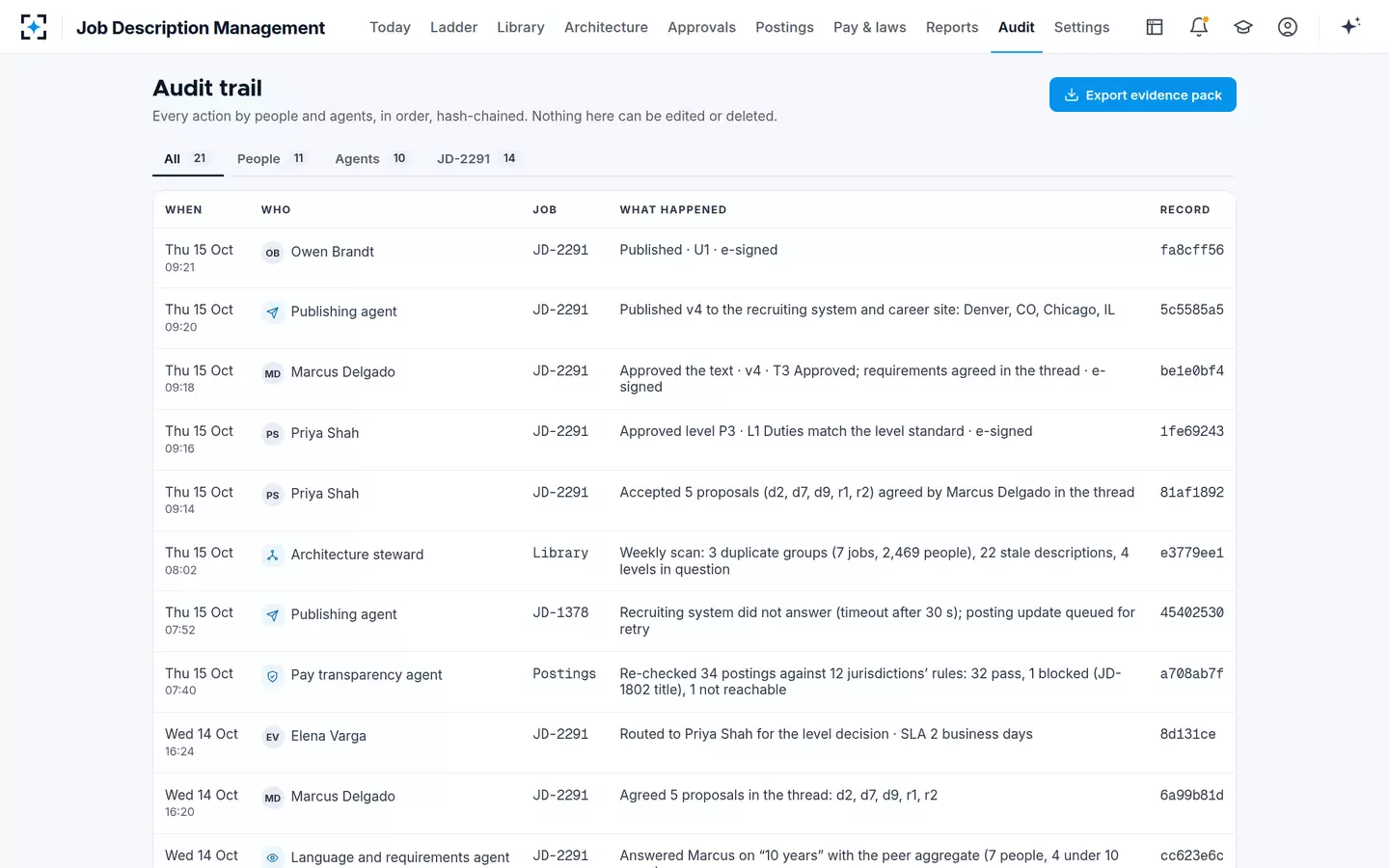The width and height of the screenshot is (1389, 868).
Task: Click Priya Shah's avatar in 09:14 row
Action: 273,495
